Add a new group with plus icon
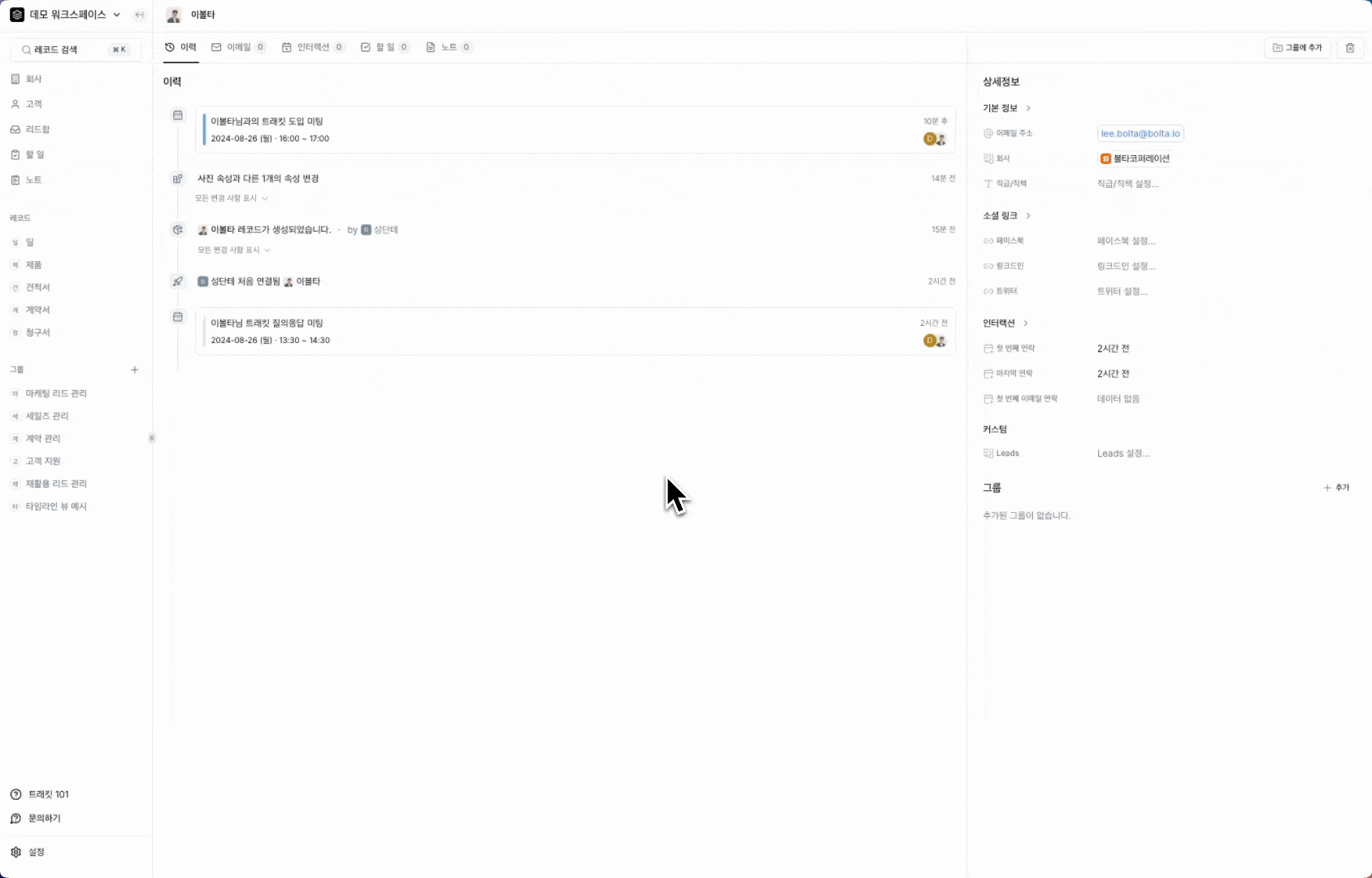This screenshot has width=1372, height=878. click(135, 370)
